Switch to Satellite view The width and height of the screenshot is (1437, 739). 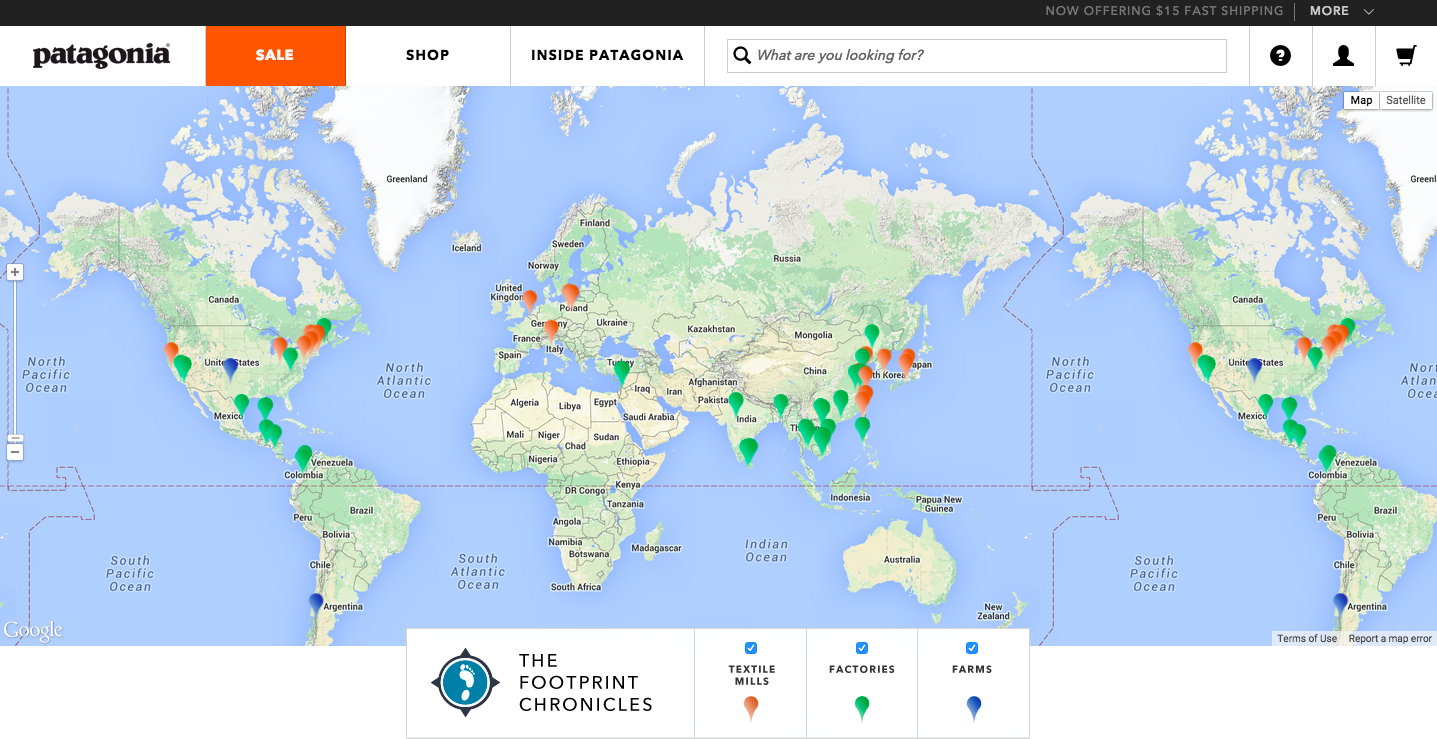tap(1405, 100)
